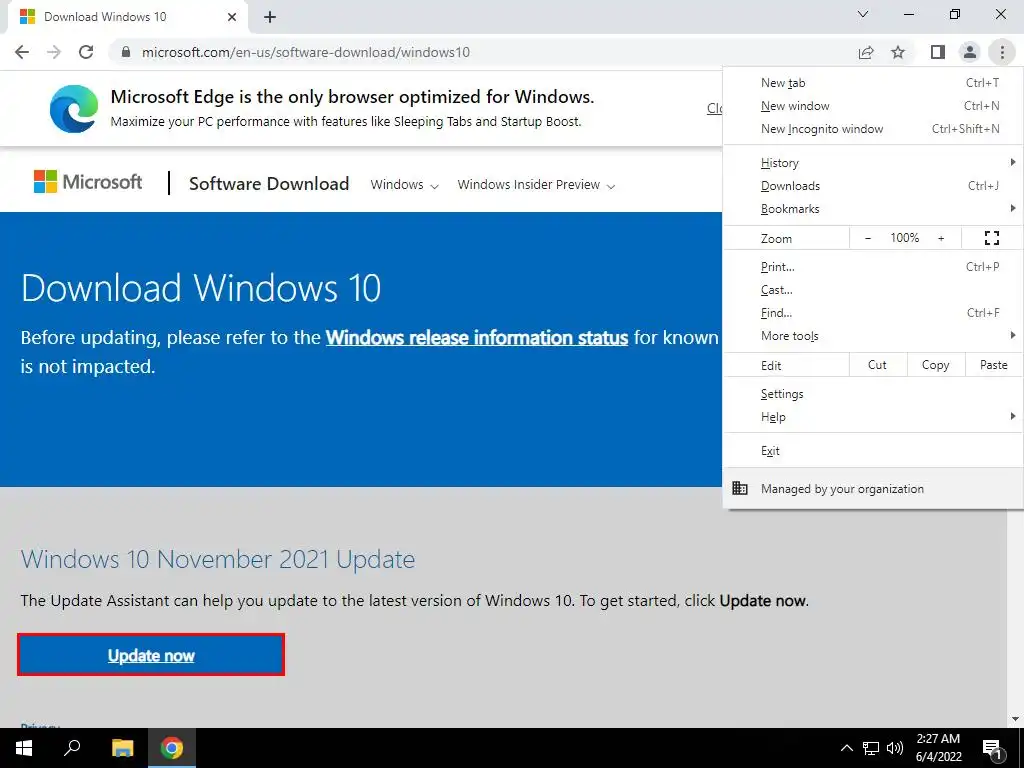Select New tab in the Chrome menu
Screen dimensions: 1024x768
(873, 83)
